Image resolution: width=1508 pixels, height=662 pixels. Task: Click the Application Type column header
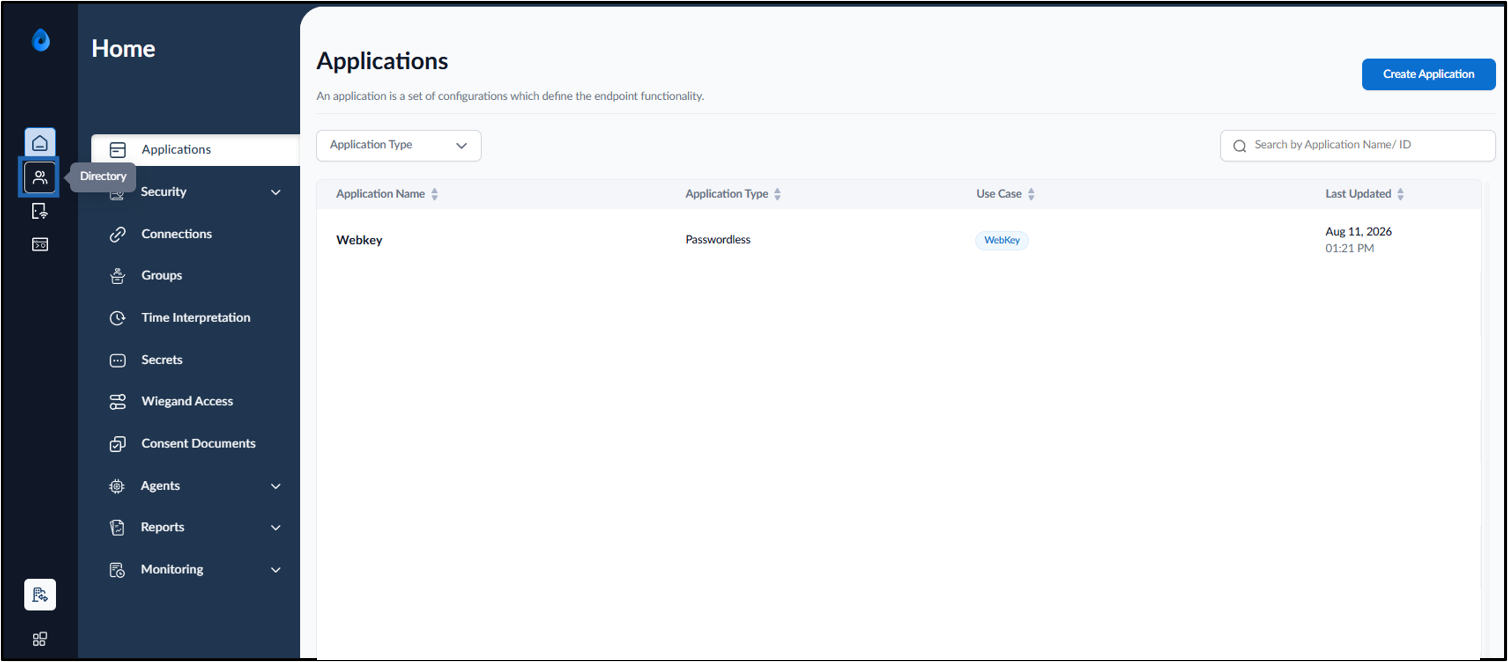(x=727, y=194)
